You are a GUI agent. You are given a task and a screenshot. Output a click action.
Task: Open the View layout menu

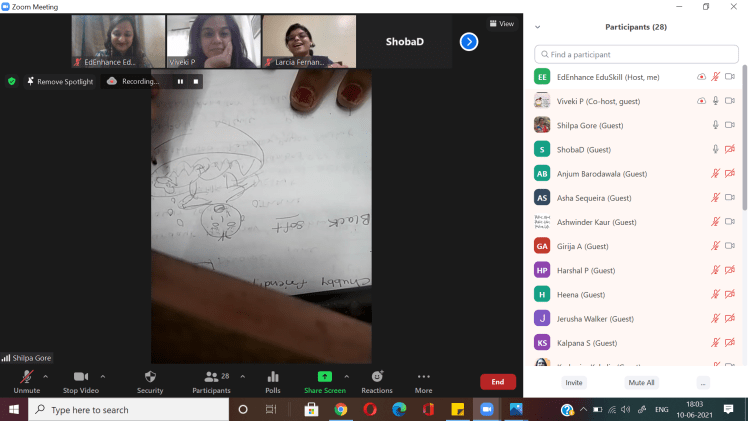[x=502, y=24]
